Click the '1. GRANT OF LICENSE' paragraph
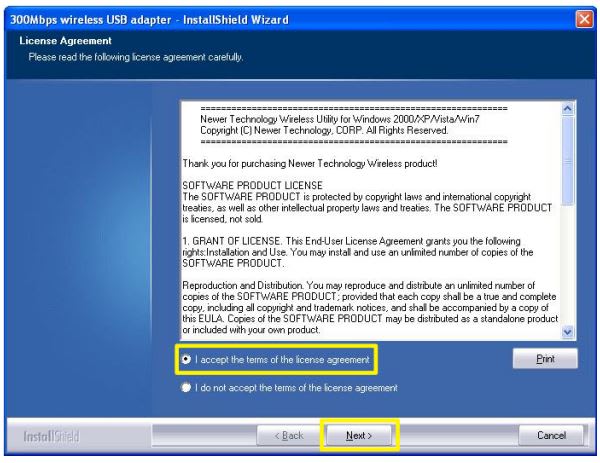600x463 pixels. (x=358, y=252)
